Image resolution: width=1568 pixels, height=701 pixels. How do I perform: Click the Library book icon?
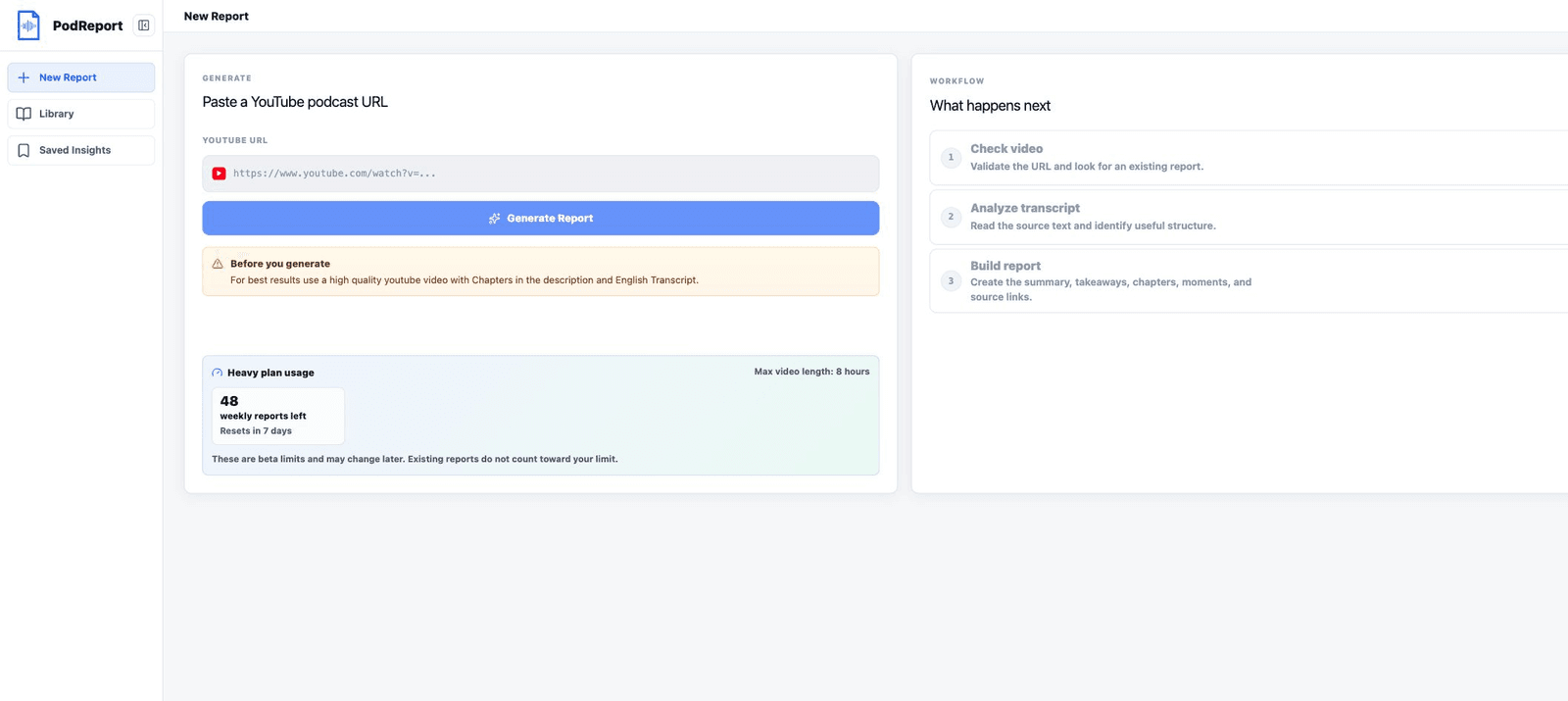click(24, 114)
